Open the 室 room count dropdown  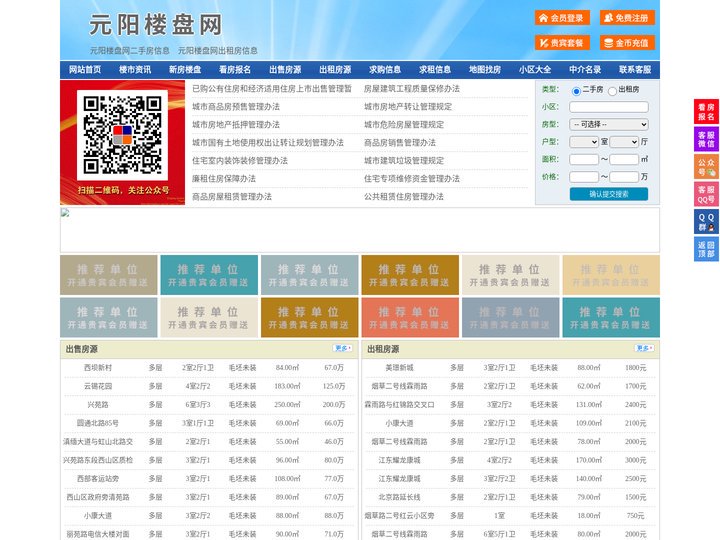coord(584,142)
